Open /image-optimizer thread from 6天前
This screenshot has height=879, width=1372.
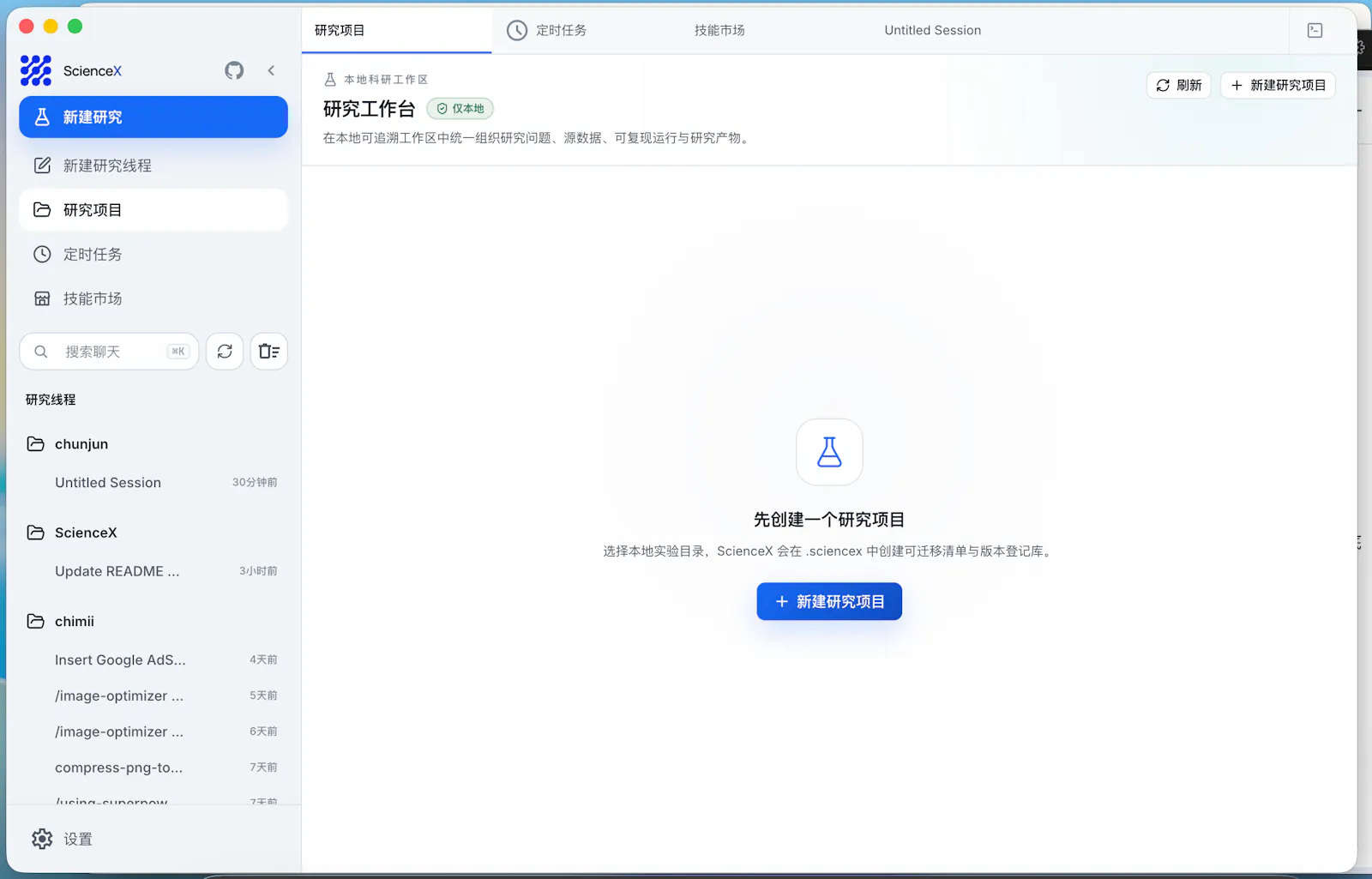click(x=153, y=731)
